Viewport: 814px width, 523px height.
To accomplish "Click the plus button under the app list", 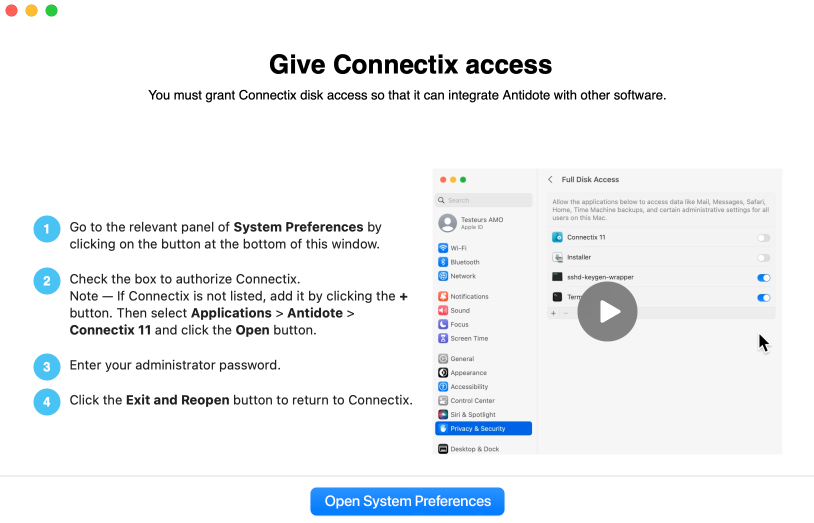I will tap(553, 313).
